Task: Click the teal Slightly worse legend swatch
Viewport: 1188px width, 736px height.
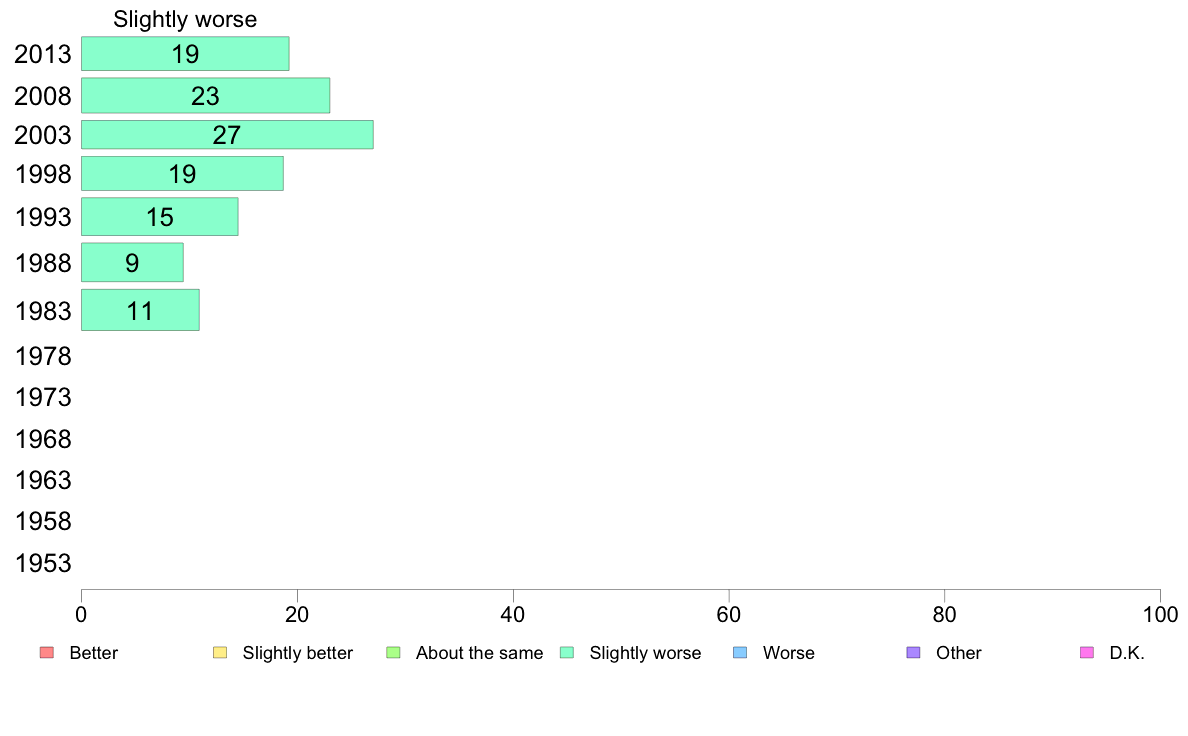Action: (x=567, y=653)
